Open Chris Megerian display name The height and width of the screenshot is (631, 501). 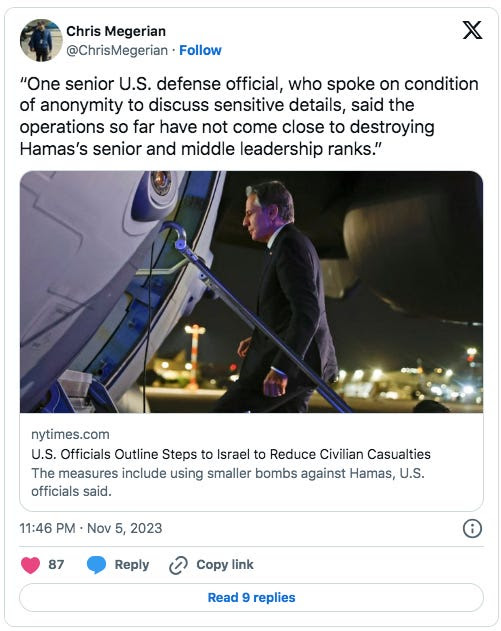click(116, 31)
